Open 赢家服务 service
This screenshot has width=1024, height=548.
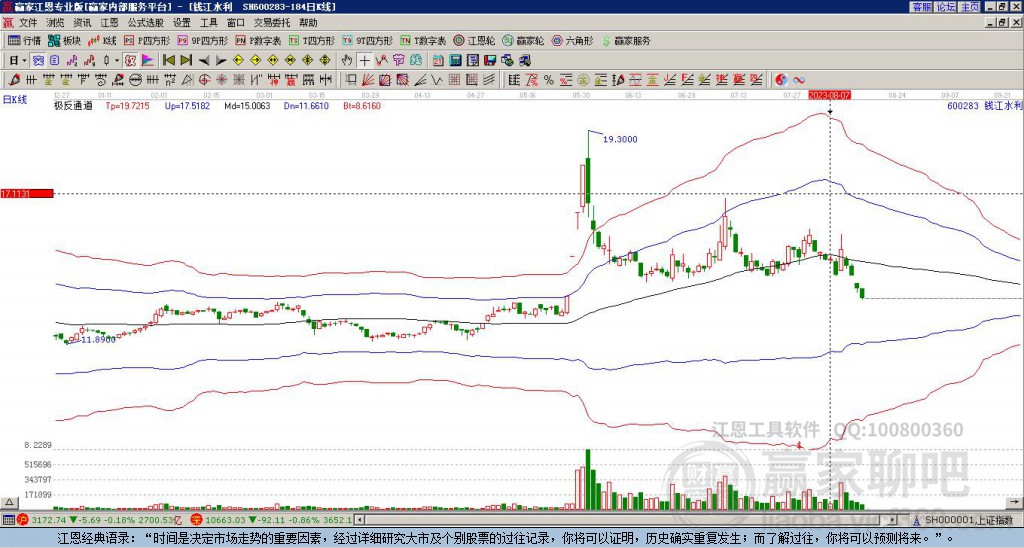coord(626,40)
